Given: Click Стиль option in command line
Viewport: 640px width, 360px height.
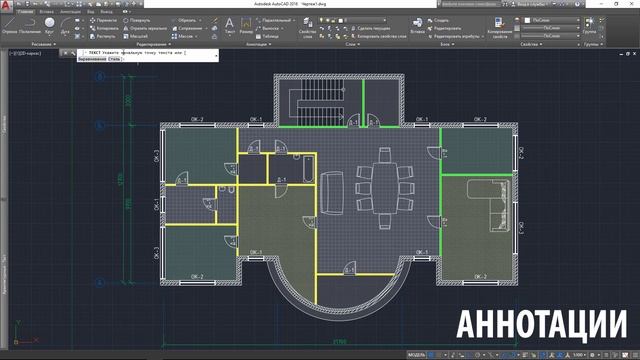Looking at the screenshot, I should point(114,59).
